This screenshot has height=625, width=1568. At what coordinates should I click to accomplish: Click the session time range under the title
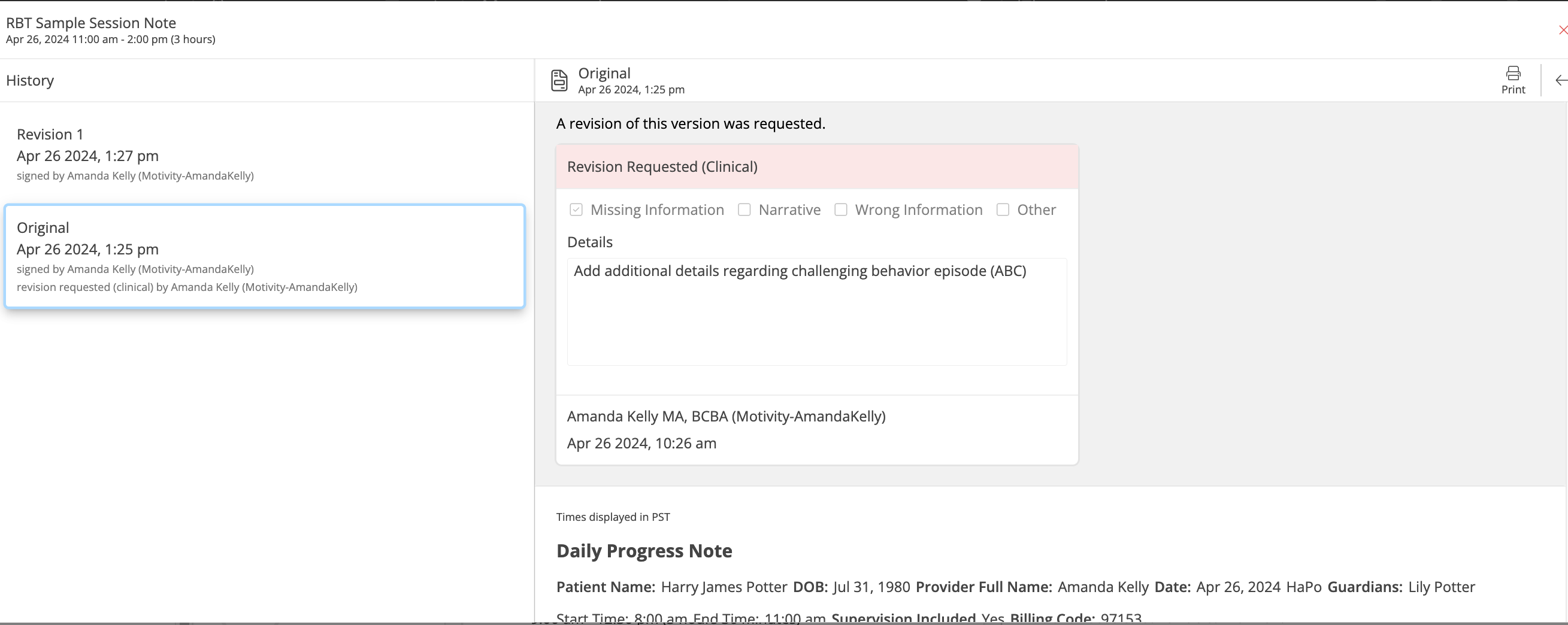(x=110, y=40)
